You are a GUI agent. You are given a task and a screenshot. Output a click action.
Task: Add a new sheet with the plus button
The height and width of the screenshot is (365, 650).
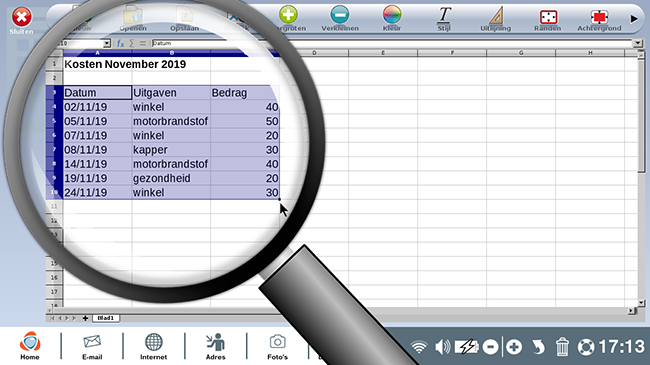pyautogui.click(x=85, y=318)
